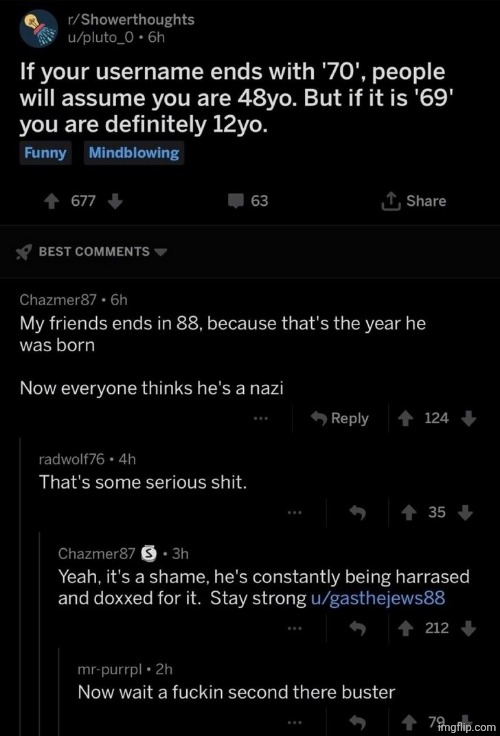Upvote the post with 677 points
The image size is (500, 736).
pos(52,201)
